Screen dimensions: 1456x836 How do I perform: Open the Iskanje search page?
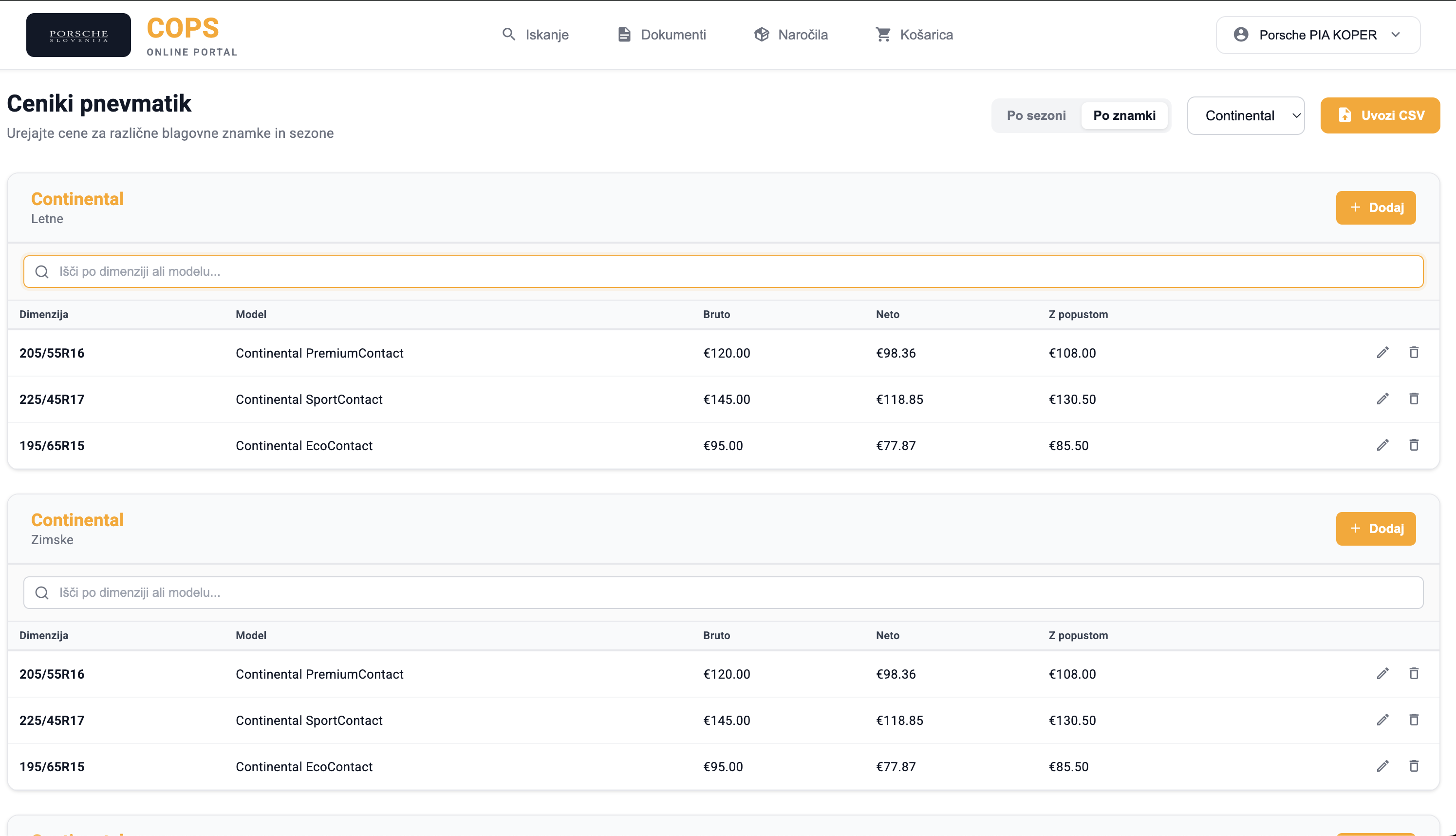(535, 35)
